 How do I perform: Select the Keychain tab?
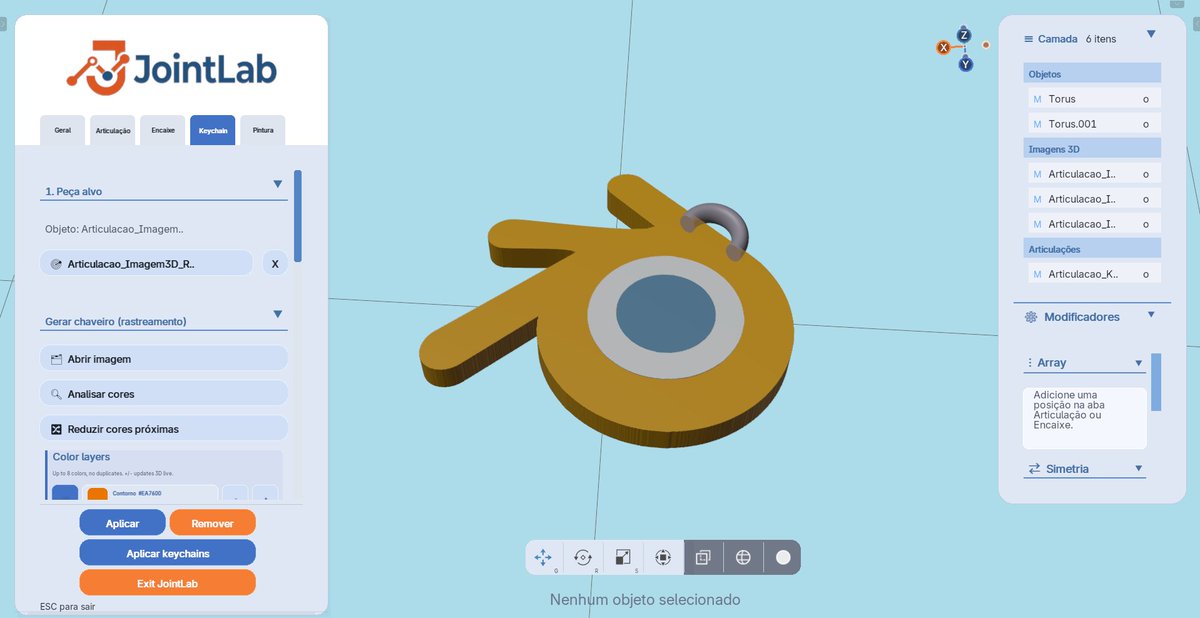click(213, 130)
